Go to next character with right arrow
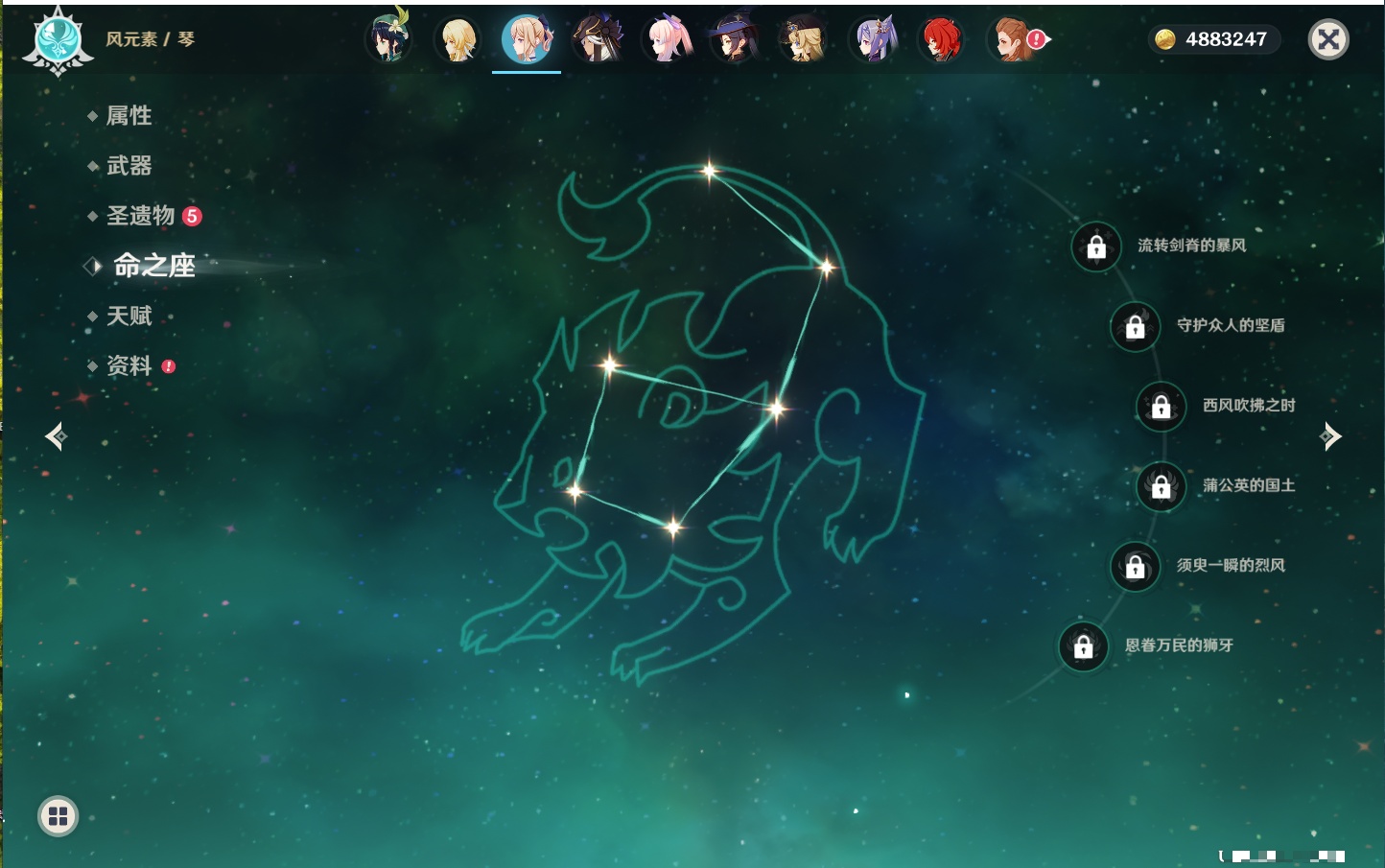This screenshot has width=1385, height=868. click(1330, 436)
